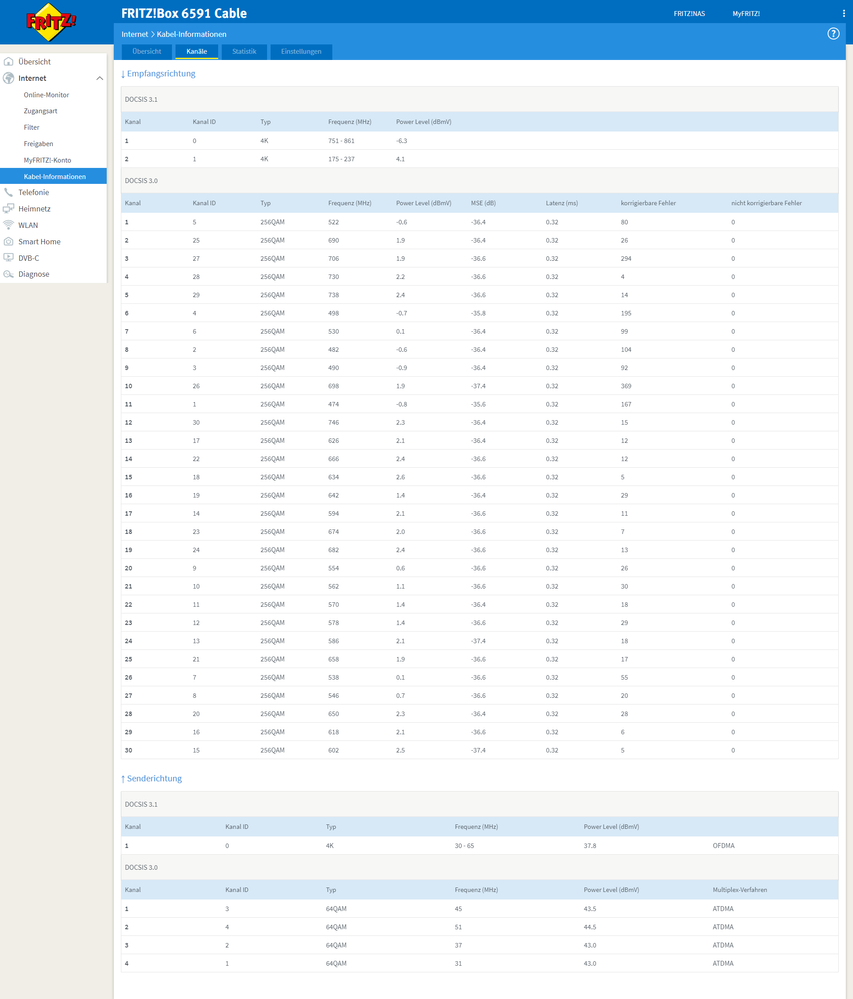The width and height of the screenshot is (853, 999).
Task: Open the Übersicht tab in Kabel-Informationen
Action: (147, 51)
